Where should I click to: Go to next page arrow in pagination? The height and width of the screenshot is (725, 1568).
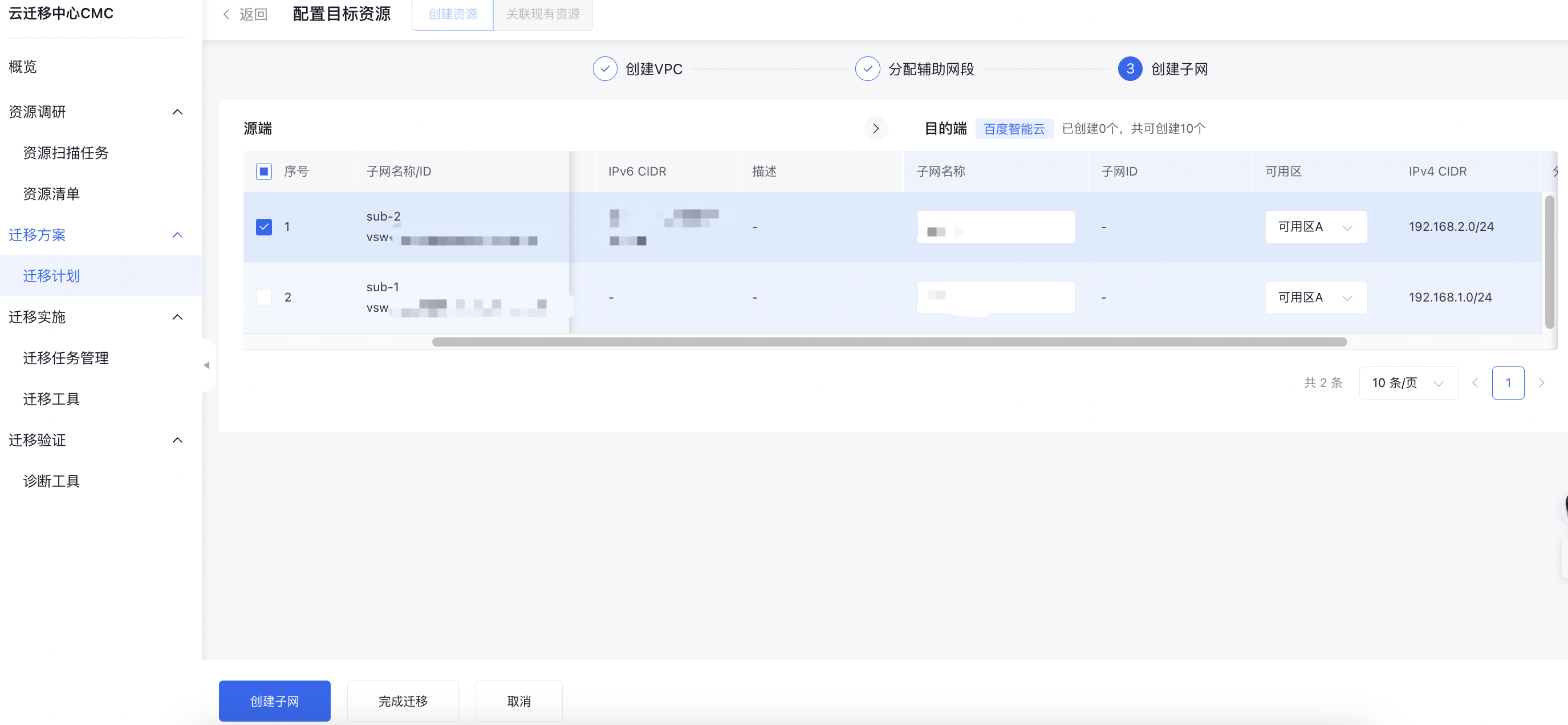pyautogui.click(x=1541, y=382)
